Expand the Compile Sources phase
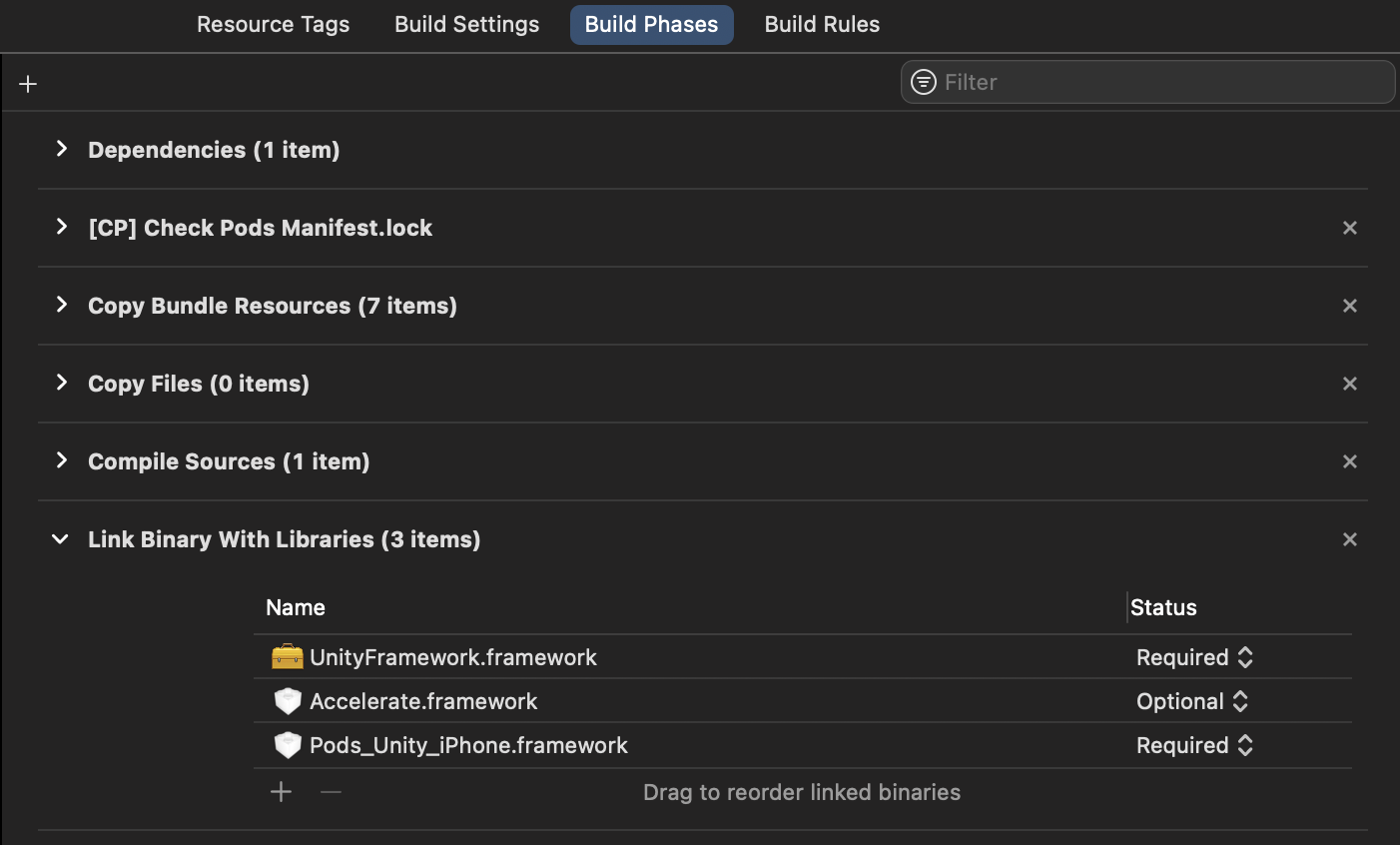 62,460
